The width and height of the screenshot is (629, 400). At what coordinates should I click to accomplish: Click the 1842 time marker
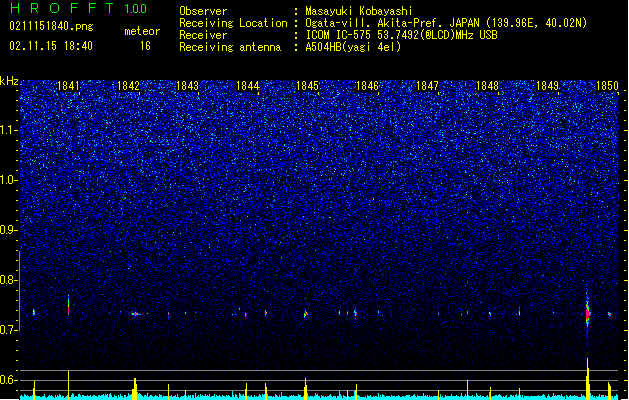(x=128, y=86)
